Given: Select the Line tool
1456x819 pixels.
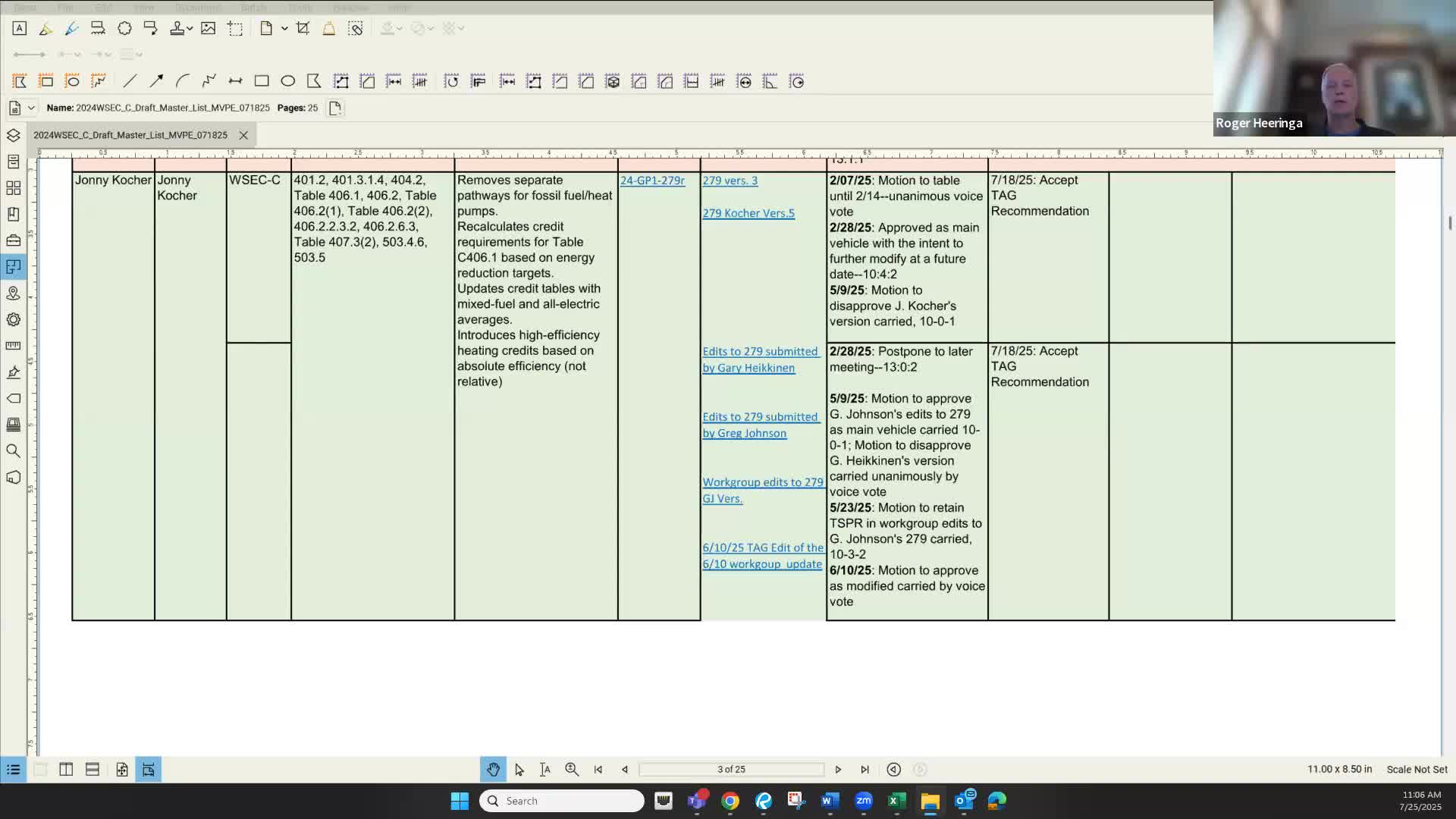Looking at the screenshot, I should tap(130, 81).
